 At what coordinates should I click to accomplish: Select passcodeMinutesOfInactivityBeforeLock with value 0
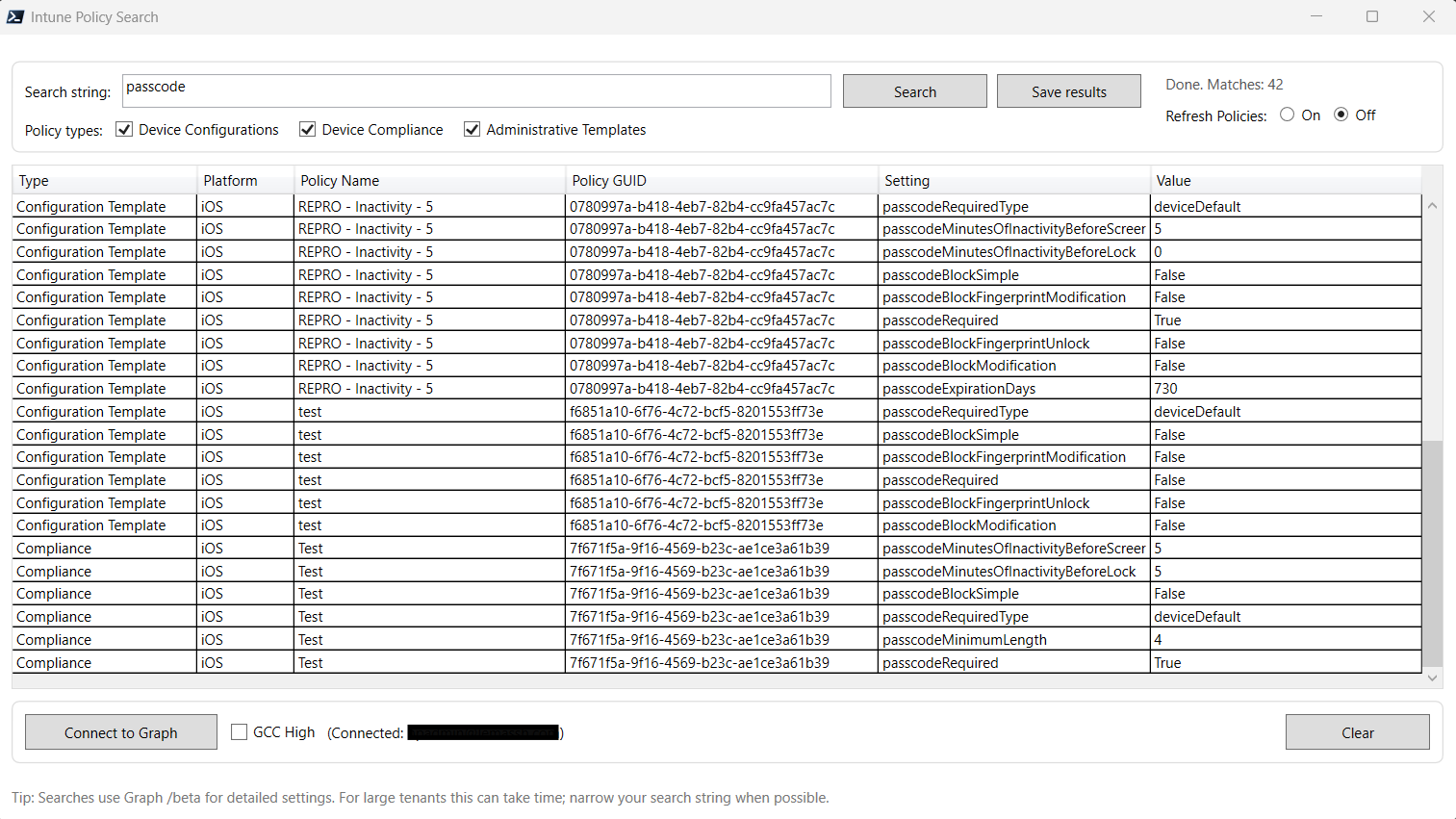tap(1014, 252)
